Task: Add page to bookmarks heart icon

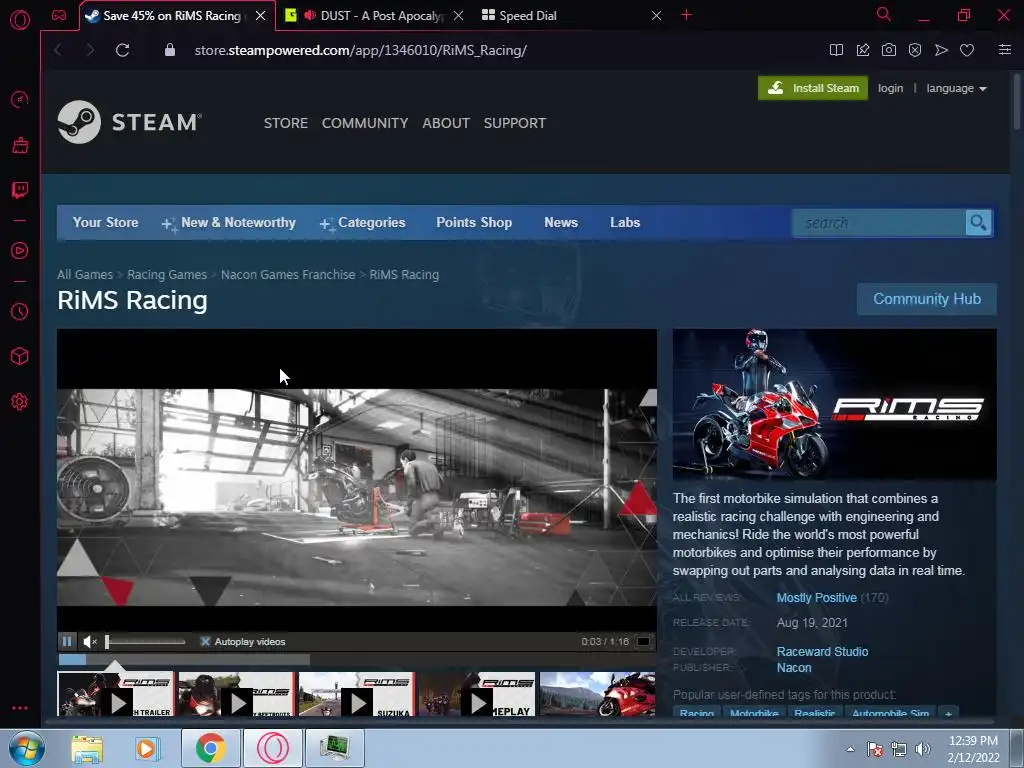Action: pyautogui.click(x=967, y=50)
